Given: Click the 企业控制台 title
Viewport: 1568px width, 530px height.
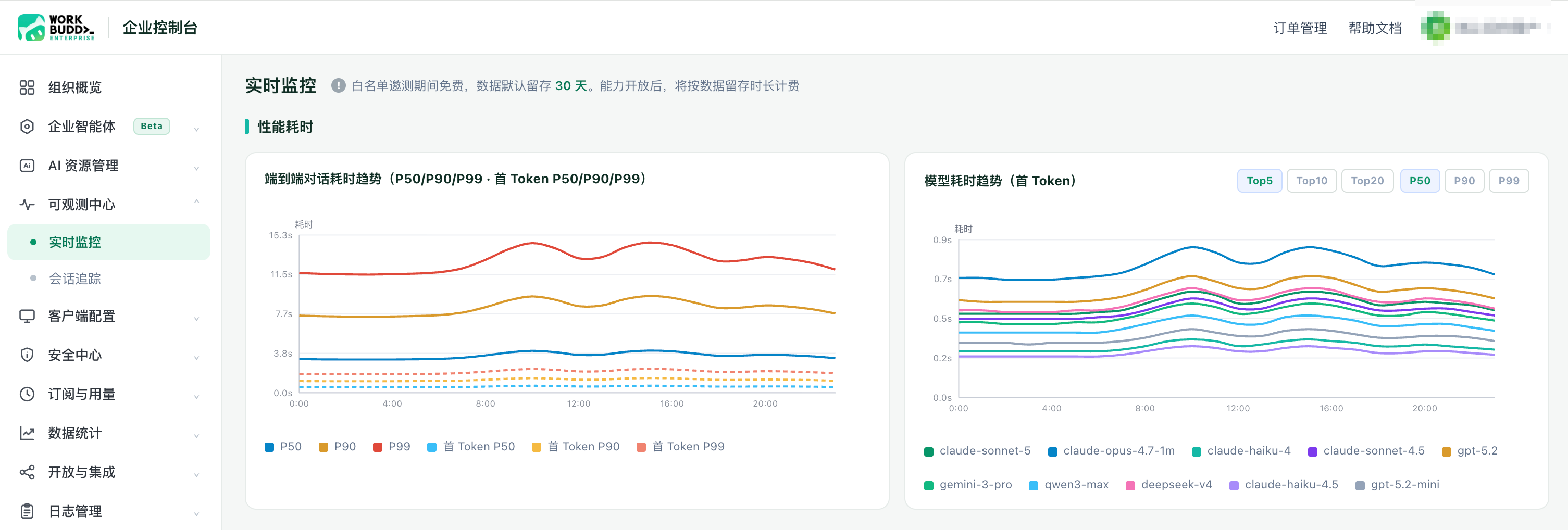Looking at the screenshot, I should coord(160,28).
